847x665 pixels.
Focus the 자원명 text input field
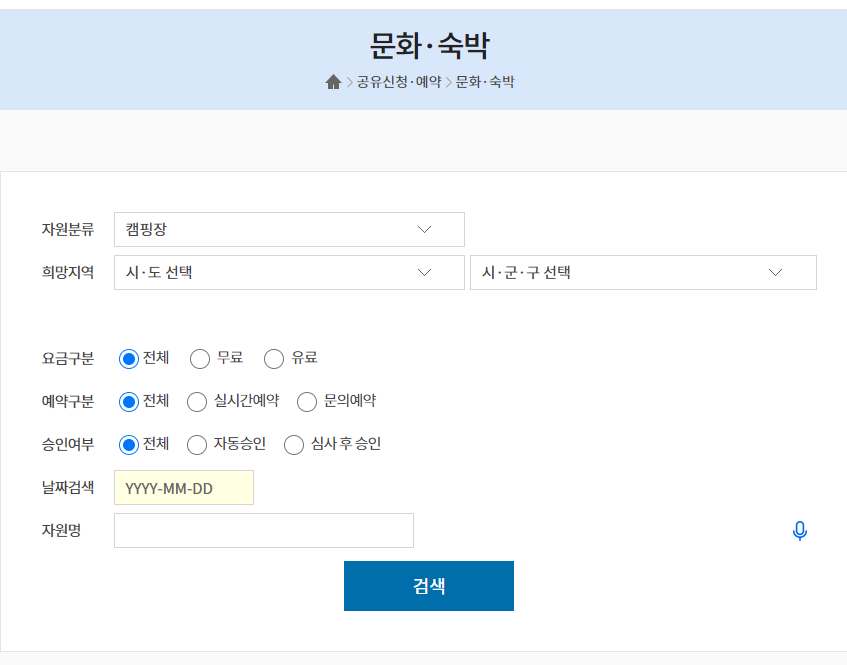(x=264, y=530)
